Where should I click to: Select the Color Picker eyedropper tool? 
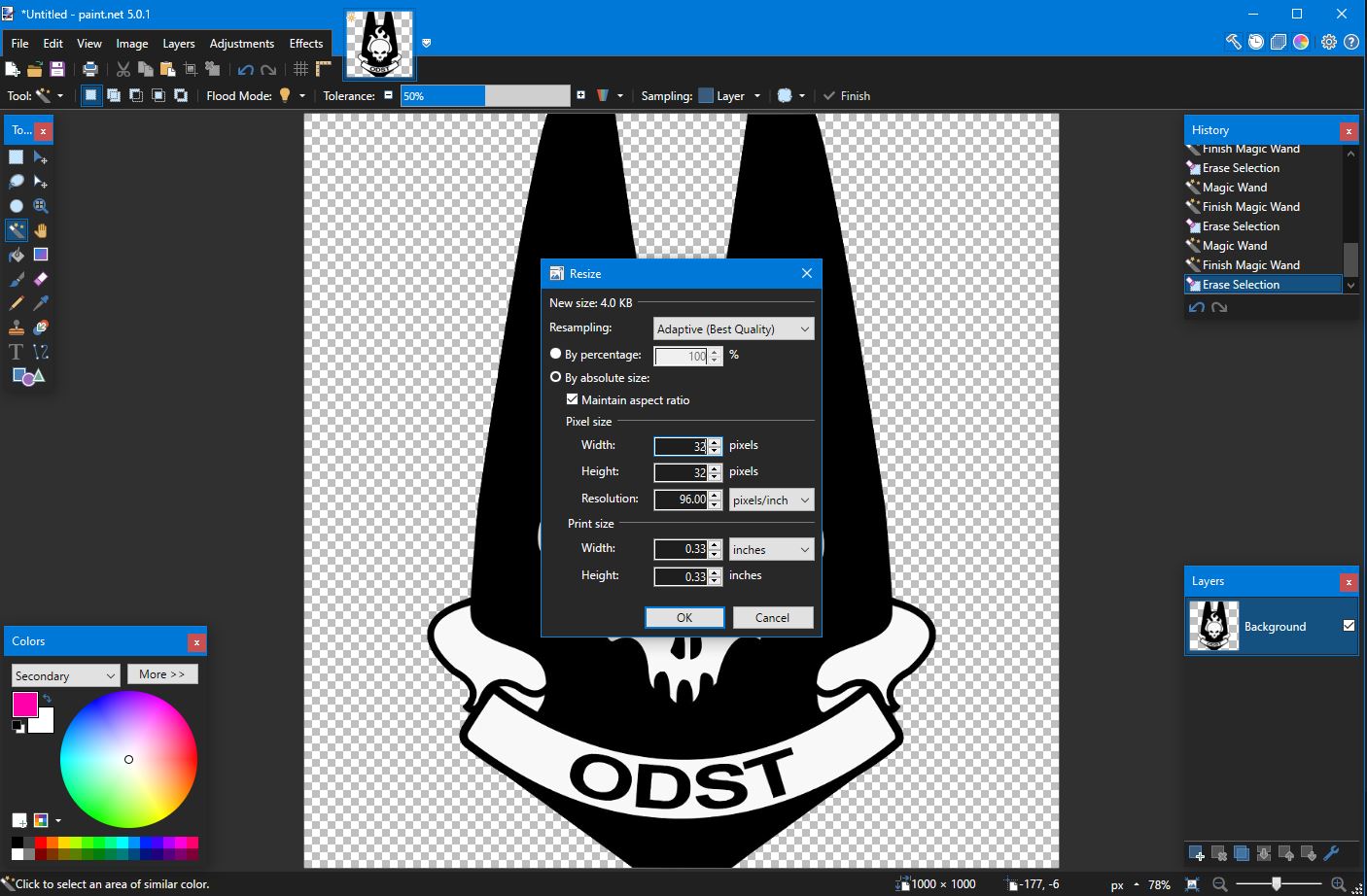point(41,303)
